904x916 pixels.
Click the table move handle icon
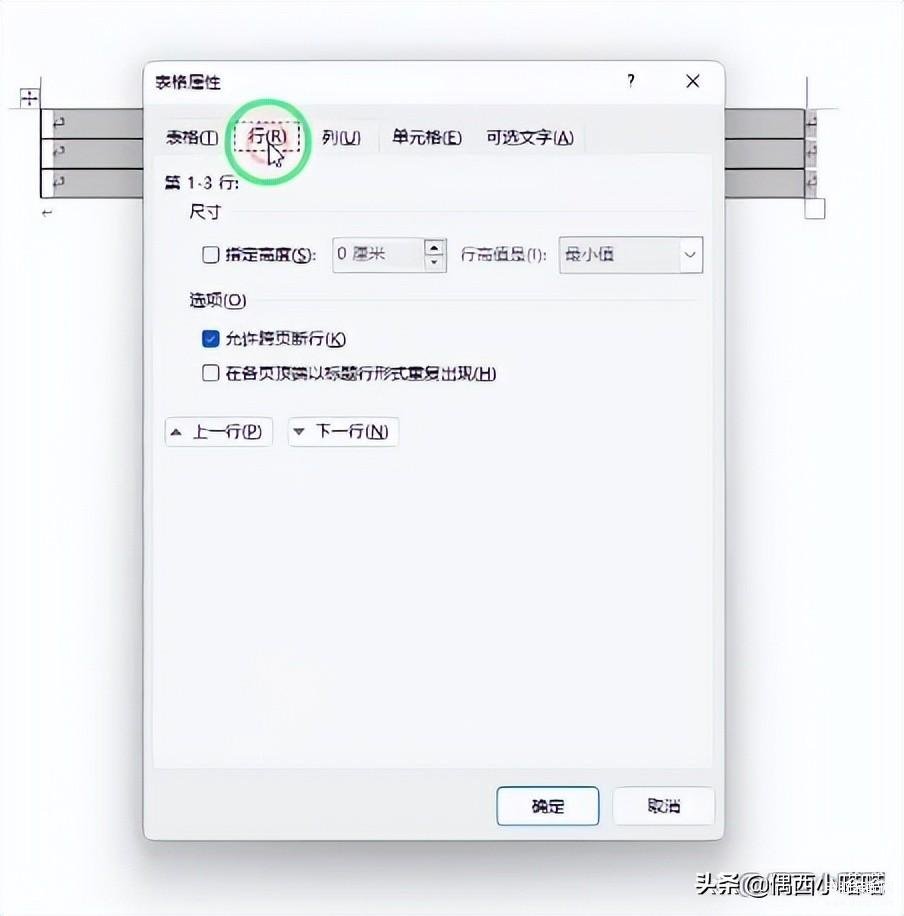click(29, 98)
